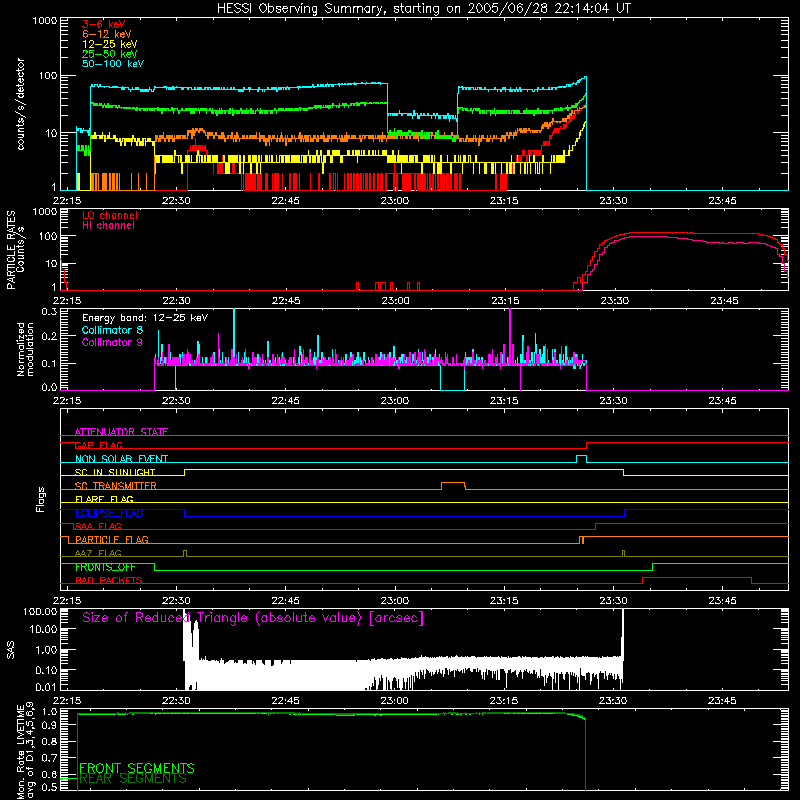
Task: Click the 'counts/s/detector' vertical axis label
Action: 21,104
